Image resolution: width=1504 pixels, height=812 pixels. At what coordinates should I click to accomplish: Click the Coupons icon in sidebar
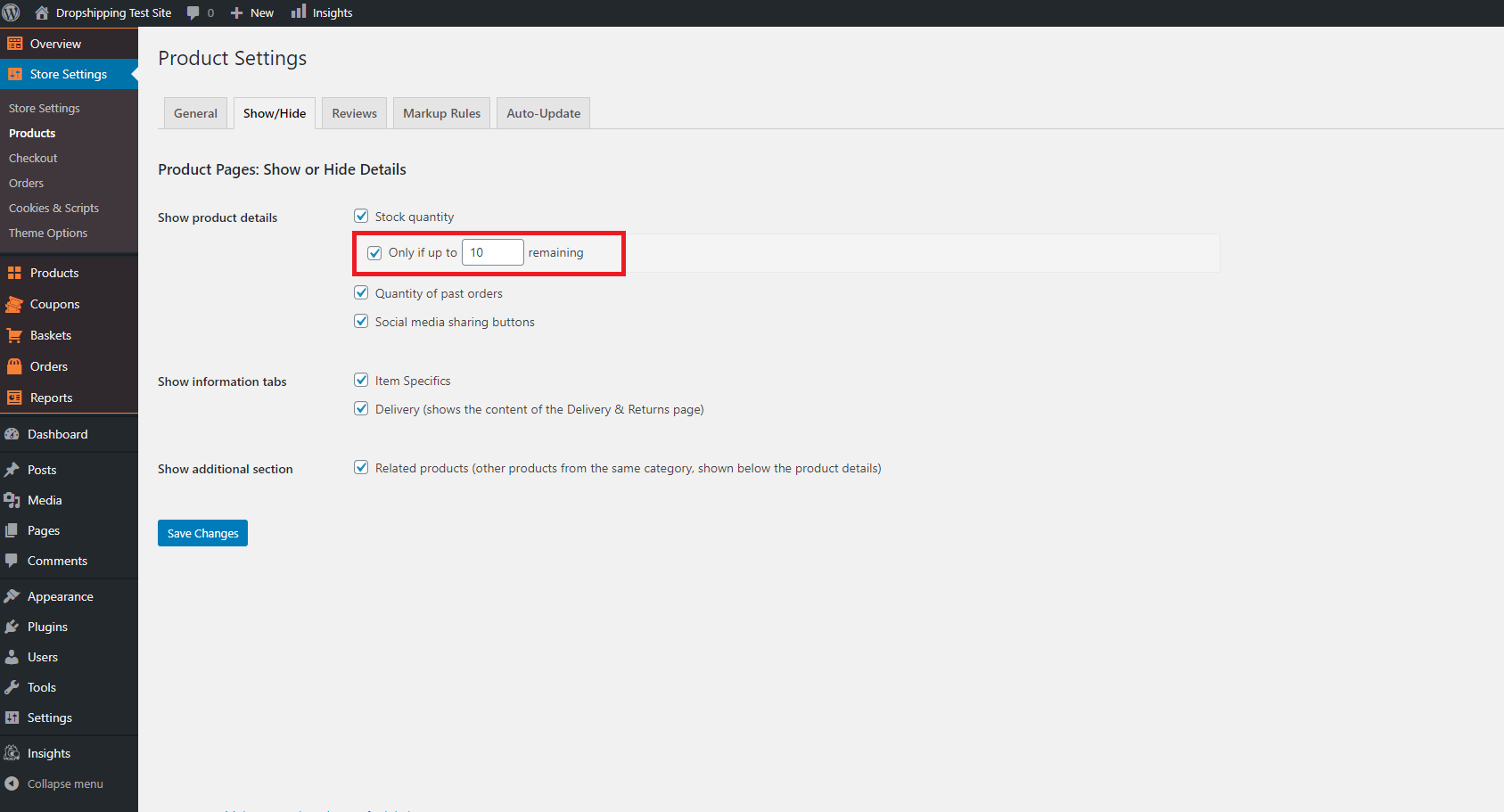coord(14,304)
